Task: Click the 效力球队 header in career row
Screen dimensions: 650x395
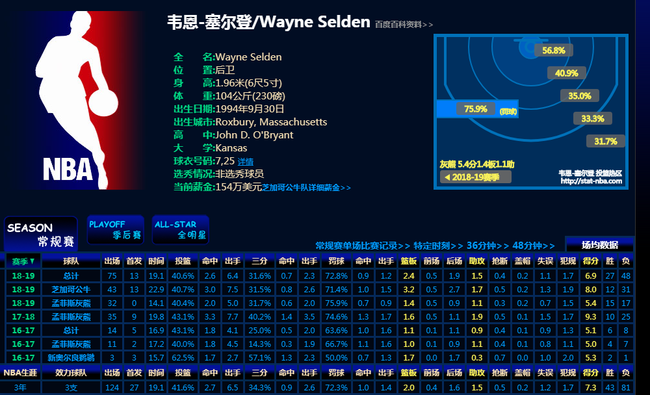Action: [71, 373]
